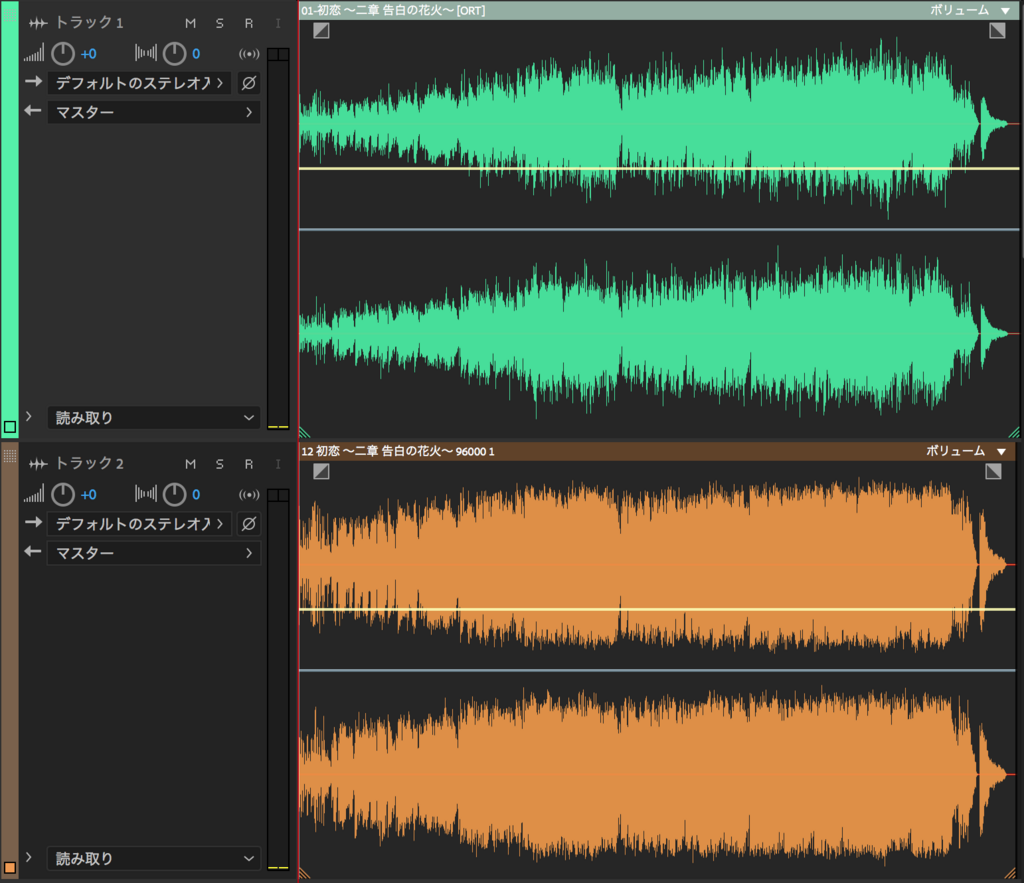1024x883 pixels.
Task: Toggle sum to mono on トラック 1
Action: pos(249,54)
